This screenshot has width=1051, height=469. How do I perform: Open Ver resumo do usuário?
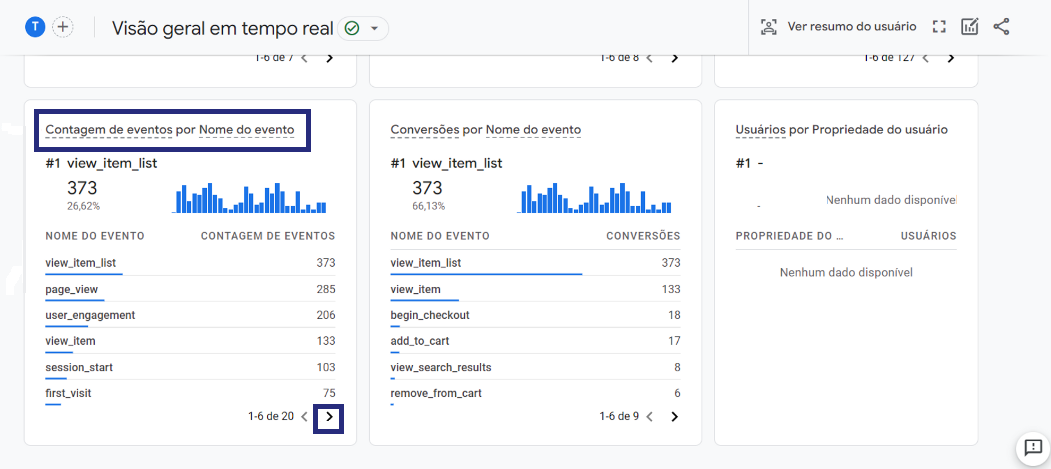(838, 27)
